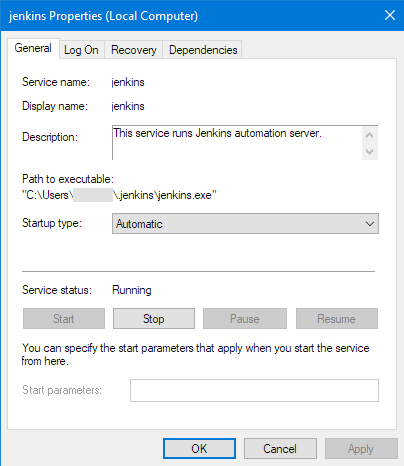404x466 pixels.
Task: Click the 'Service status:' label
Action: click(57, 290)
